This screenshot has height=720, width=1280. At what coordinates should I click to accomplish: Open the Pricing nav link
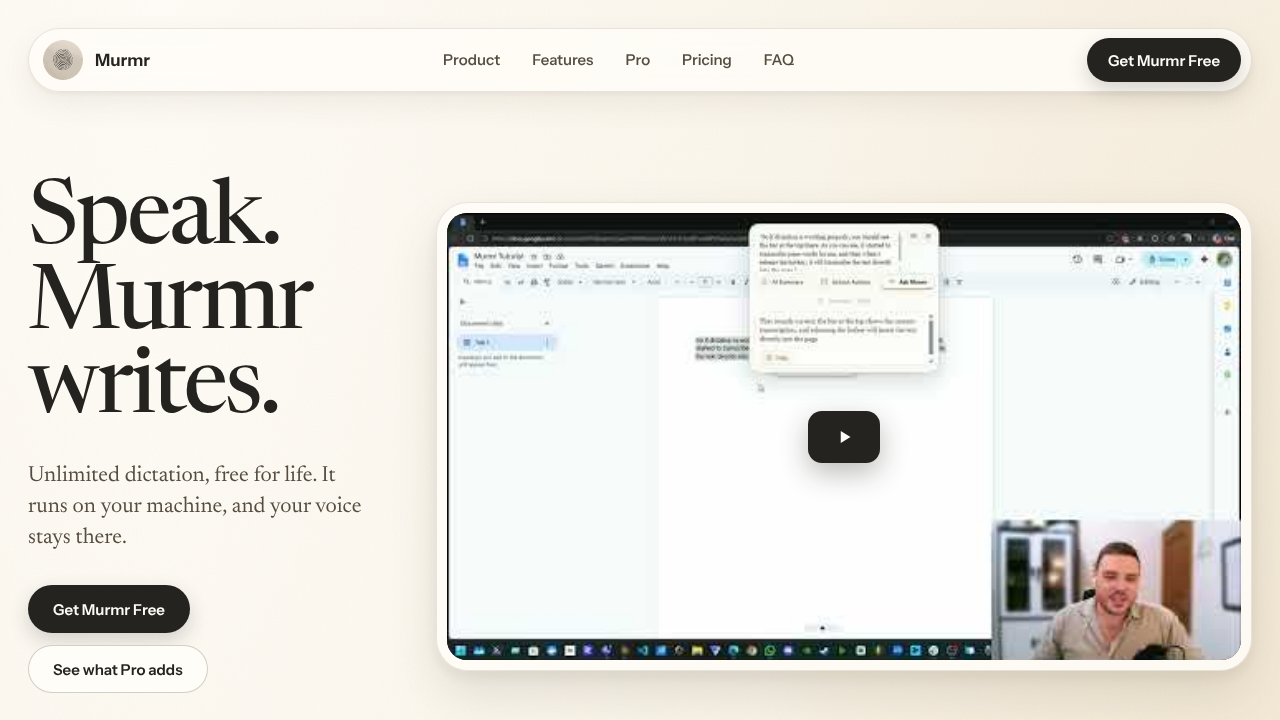tap(706, 60)
